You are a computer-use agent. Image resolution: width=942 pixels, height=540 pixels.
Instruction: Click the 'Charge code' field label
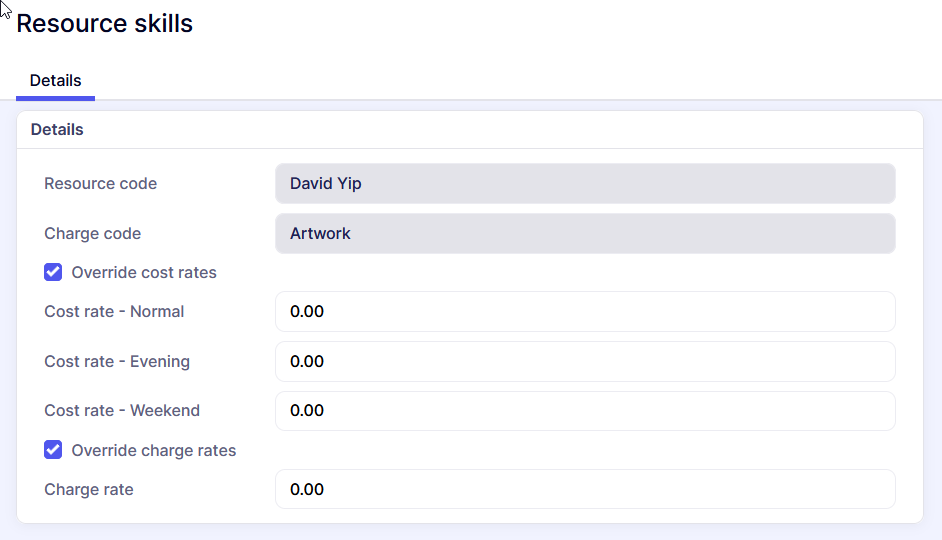pyautogui.click(x=92, y=234)
